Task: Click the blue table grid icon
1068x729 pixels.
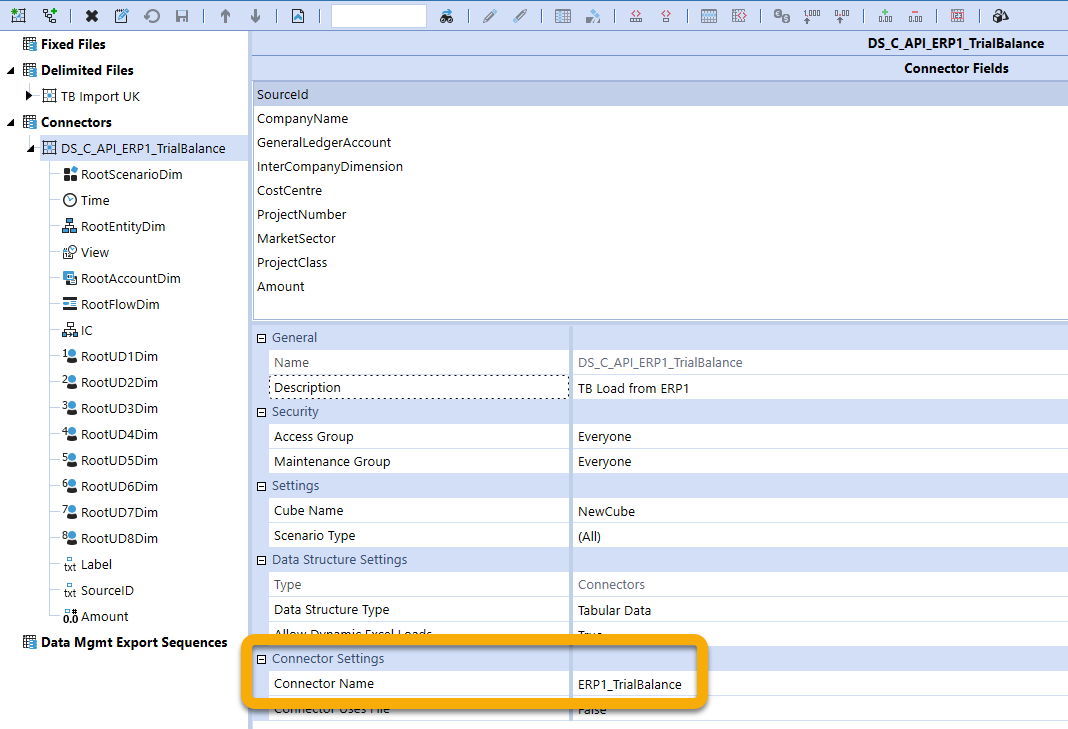Action: (563, 16)
